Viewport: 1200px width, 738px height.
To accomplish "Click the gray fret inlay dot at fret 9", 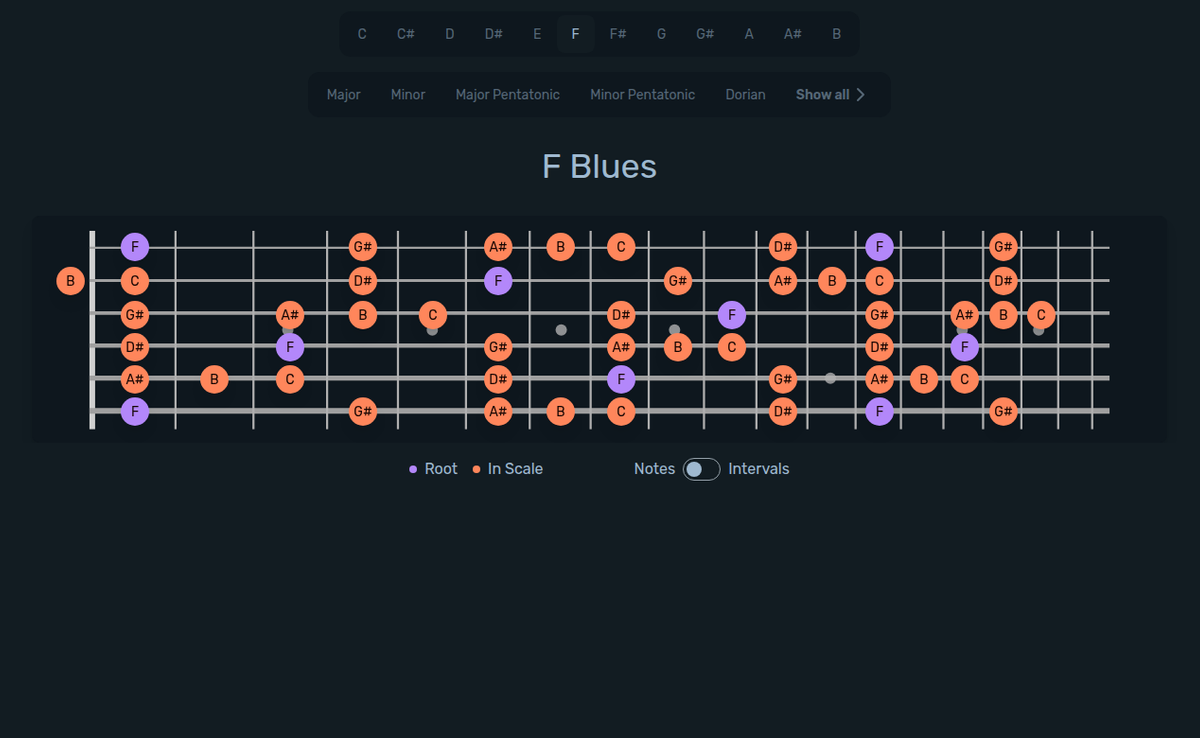I will 674,328.
